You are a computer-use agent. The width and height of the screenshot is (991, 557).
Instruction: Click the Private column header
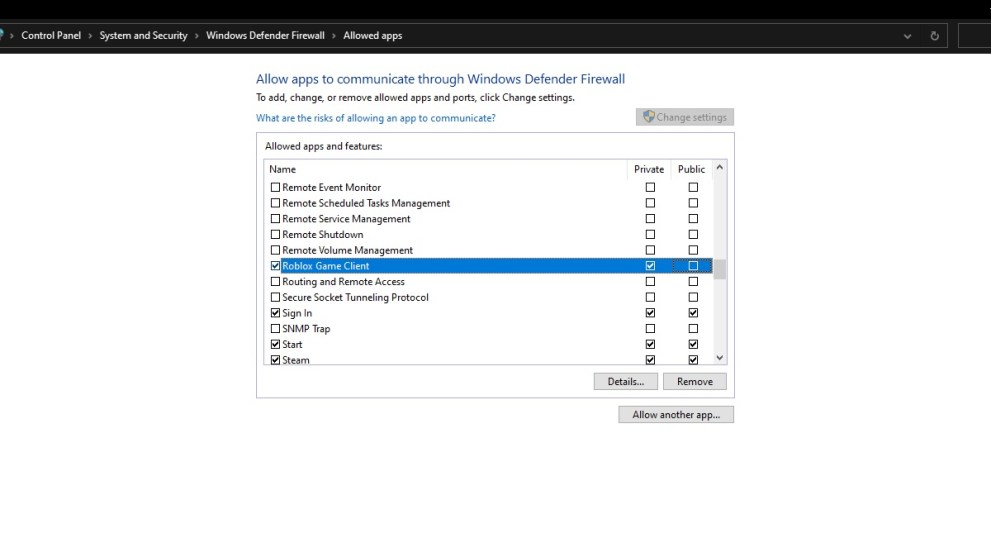[x=649, y=169]
